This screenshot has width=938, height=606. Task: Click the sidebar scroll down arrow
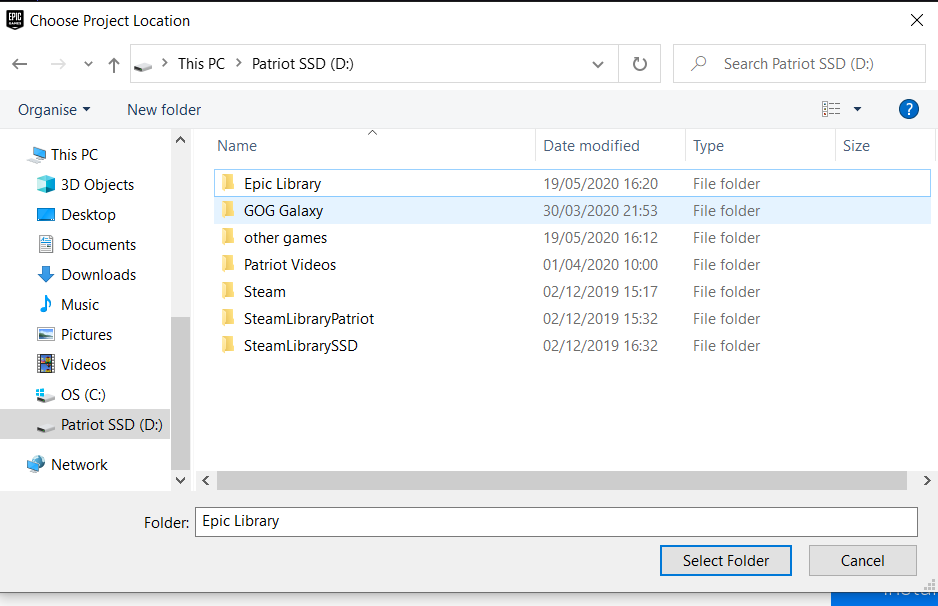(x=180, y=480)
